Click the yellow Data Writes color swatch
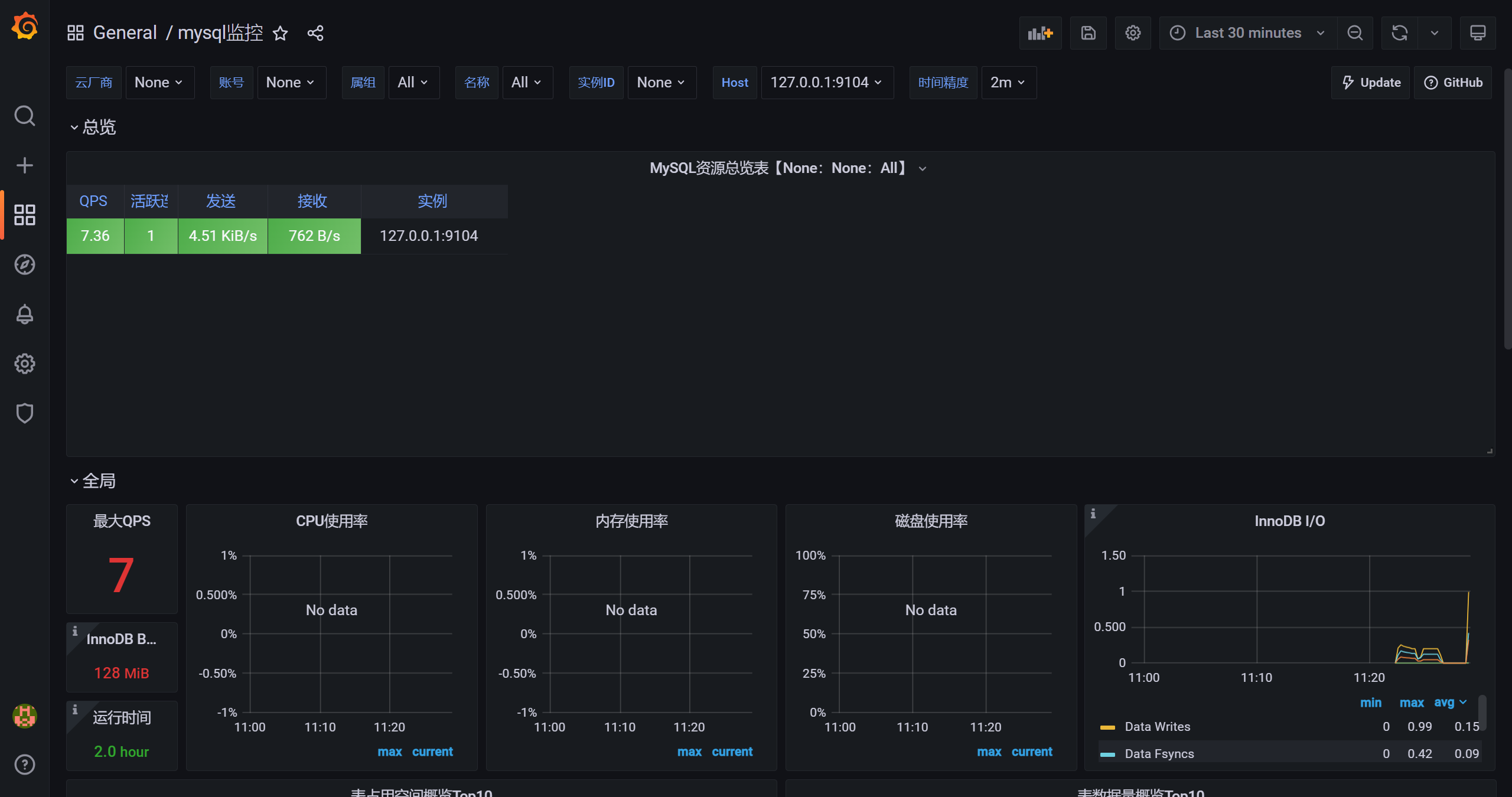The width and height of the screenshot is (1512, 797). 1108,727
